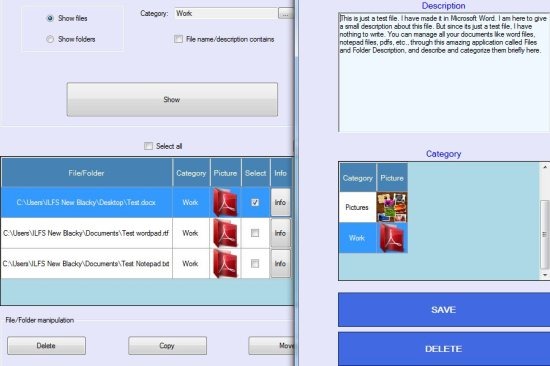Screen dimensions: 550x366
Task: Click the Category column header in file table
Action: click(x=191, y=173)
